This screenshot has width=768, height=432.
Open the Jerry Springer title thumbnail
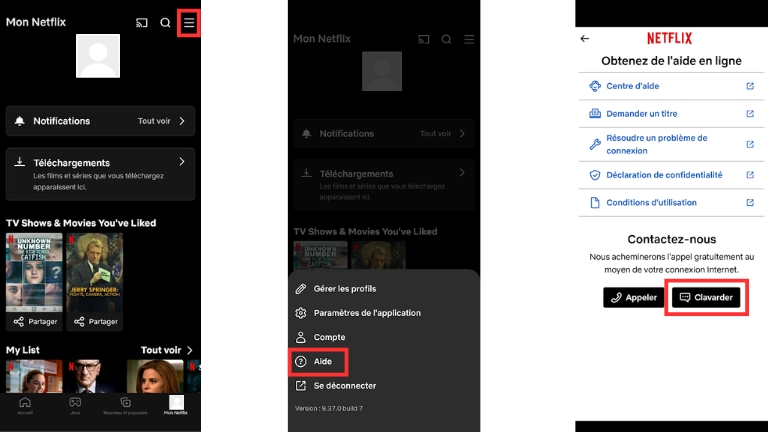(x=95, y=271)
